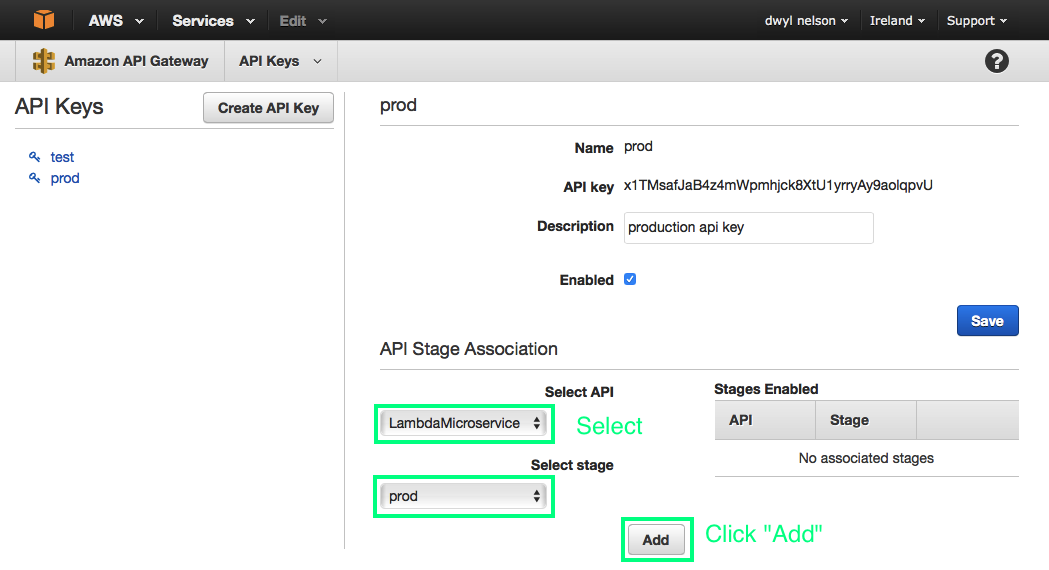Open dwyl nelson account menu
The image size is (1049, 570).
coord(806,21)
